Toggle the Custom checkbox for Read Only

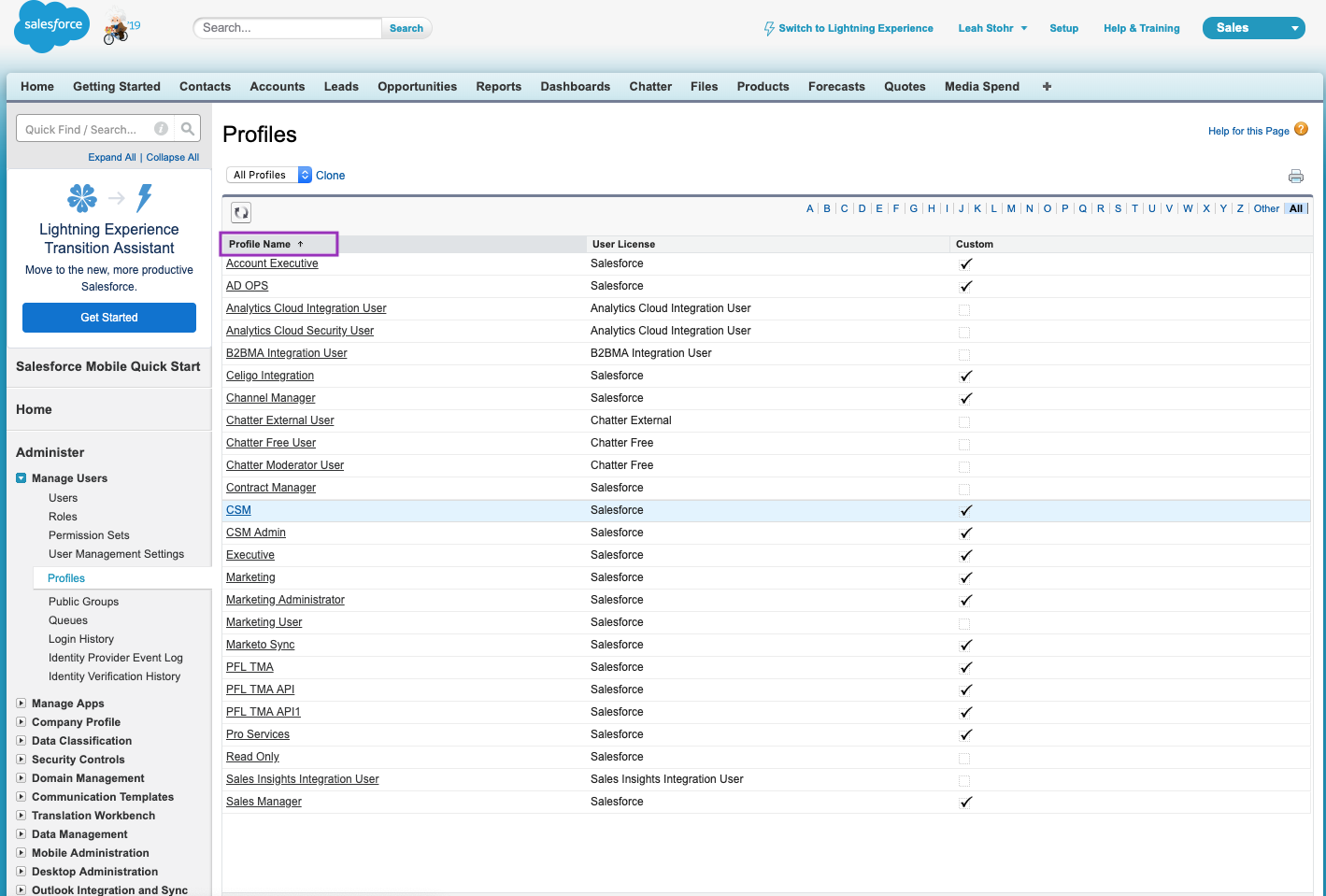coord(964,758)
